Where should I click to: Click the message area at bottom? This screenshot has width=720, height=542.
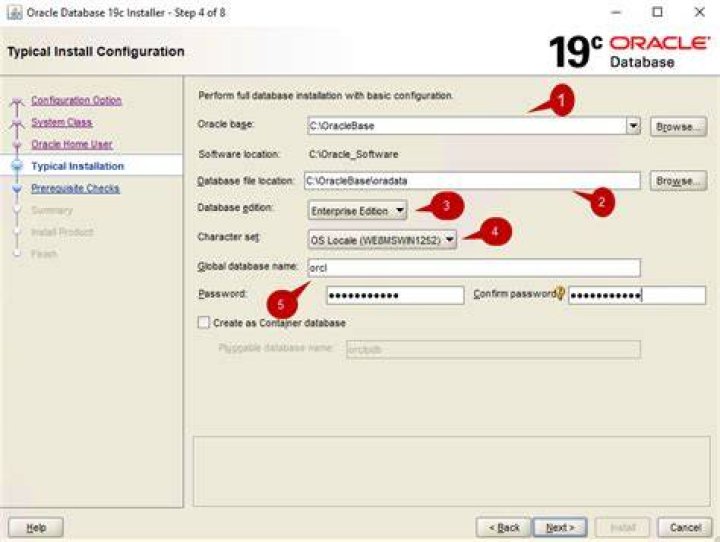click(x=451, y=471)
